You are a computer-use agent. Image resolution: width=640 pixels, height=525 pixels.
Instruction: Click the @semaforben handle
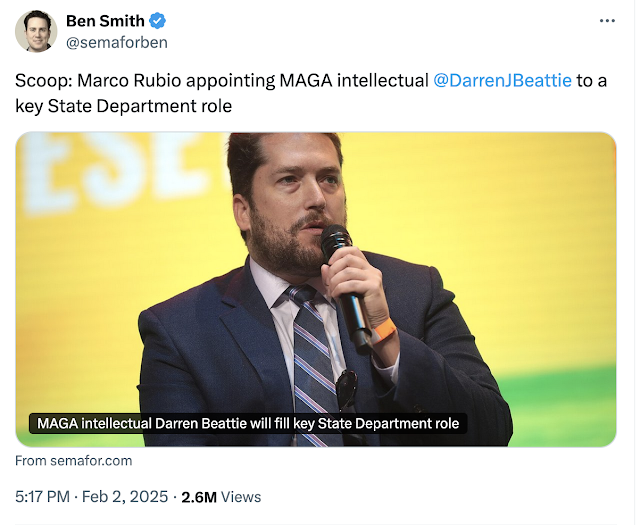point(116,42)
